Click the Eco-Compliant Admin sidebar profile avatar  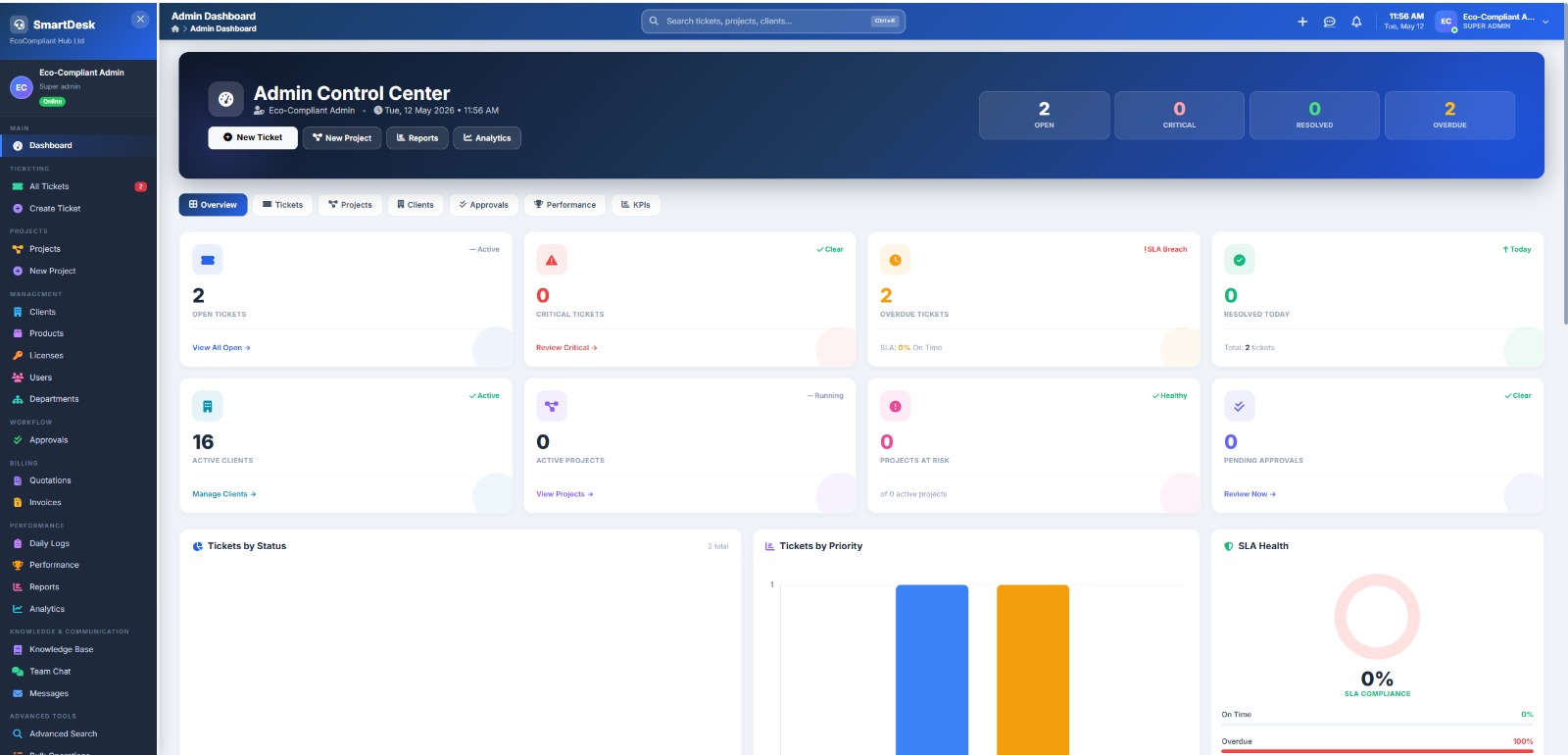21,87
